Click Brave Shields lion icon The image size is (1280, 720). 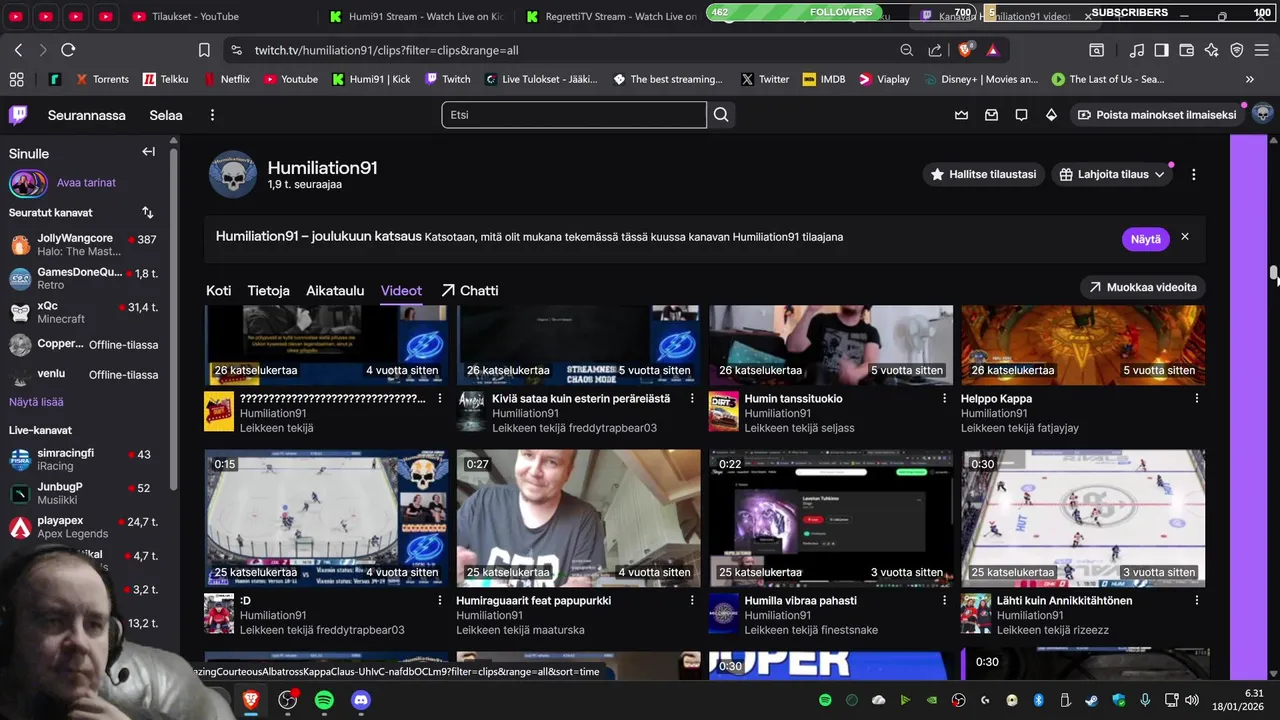pos(965,50)
